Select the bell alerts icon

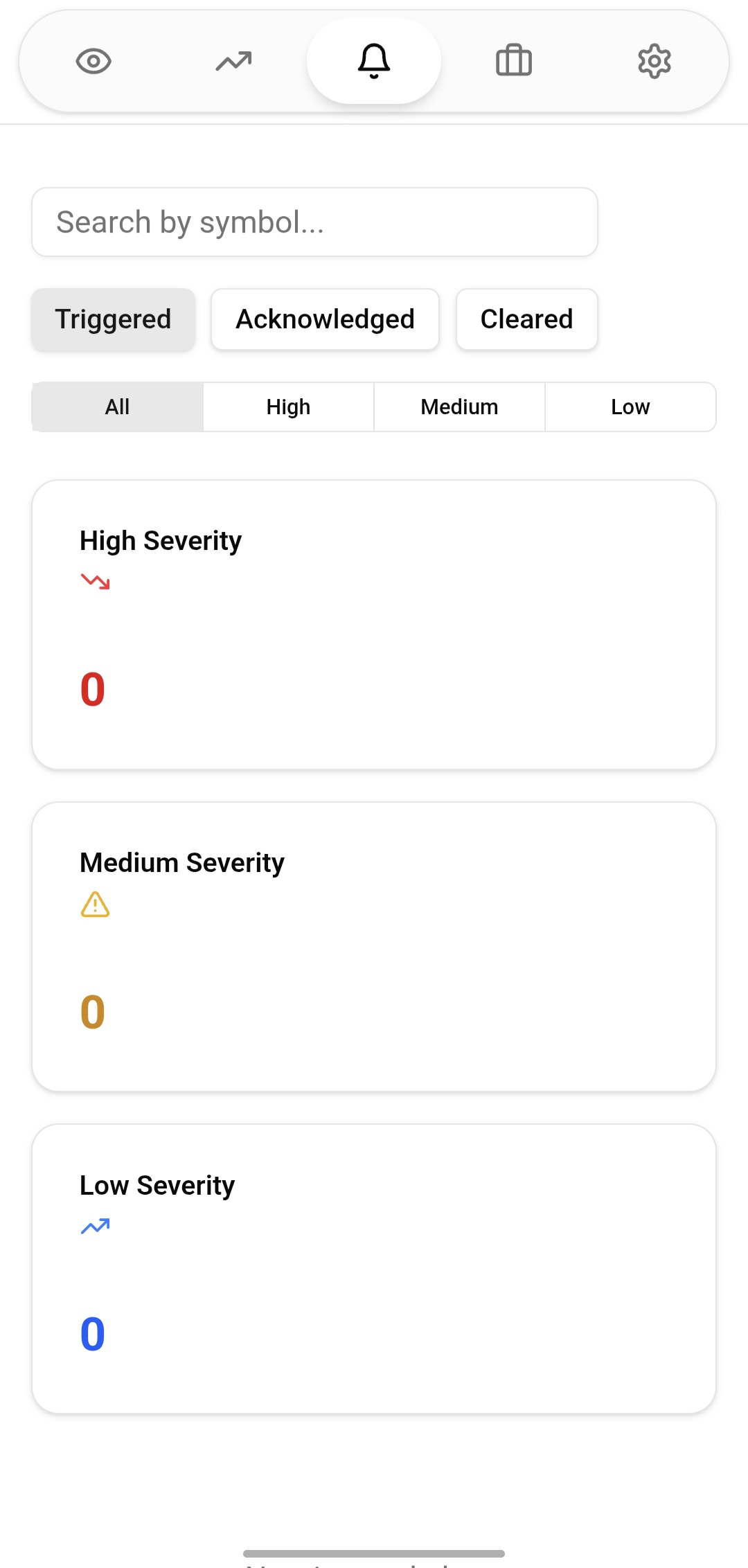(x=374, y=61)
